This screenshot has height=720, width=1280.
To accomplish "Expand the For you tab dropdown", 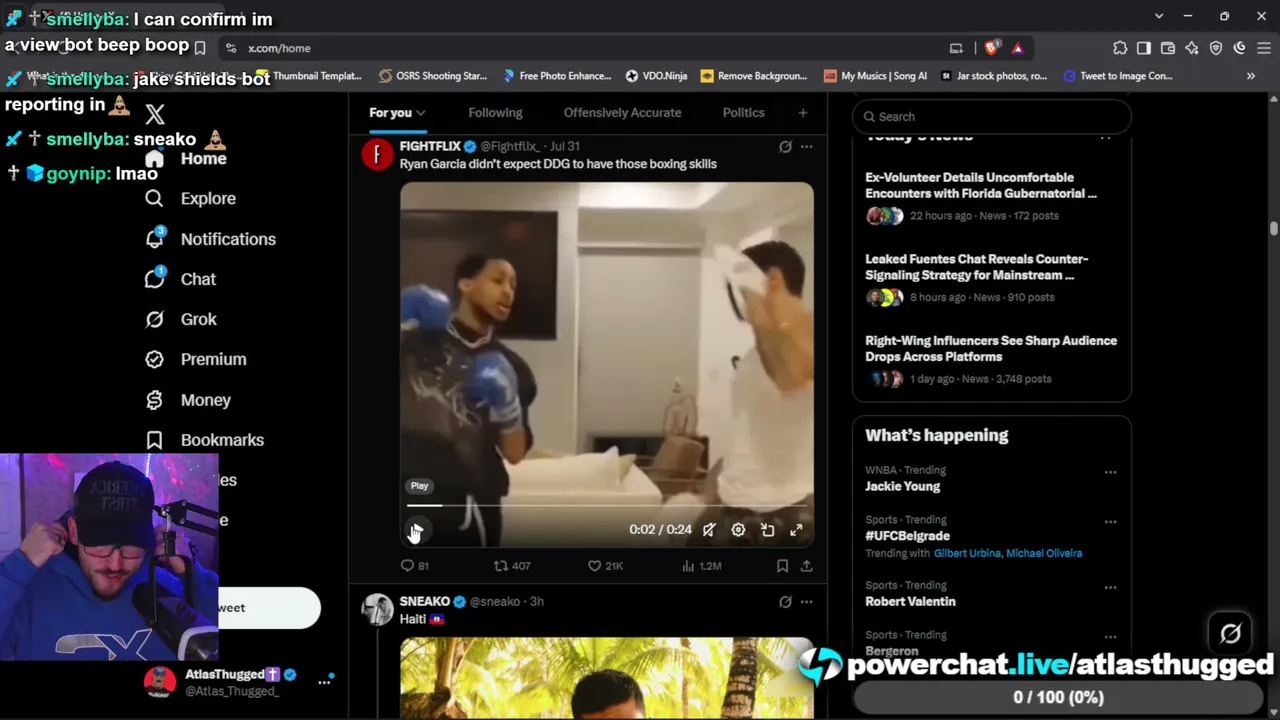I will pyautogui.click(x=421, y=113).
